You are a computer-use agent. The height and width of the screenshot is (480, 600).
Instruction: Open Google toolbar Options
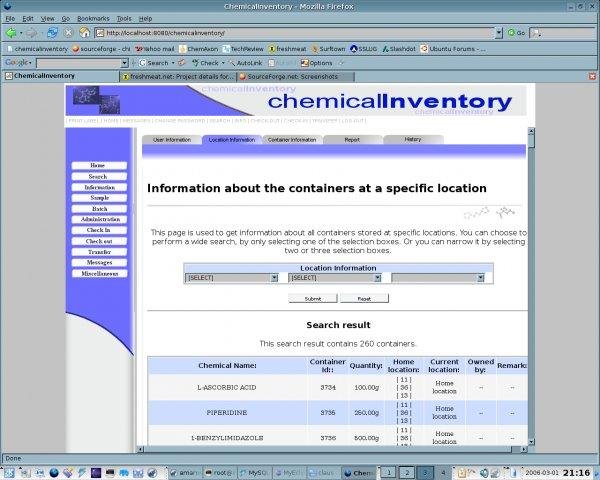click(x=316, y=63)
